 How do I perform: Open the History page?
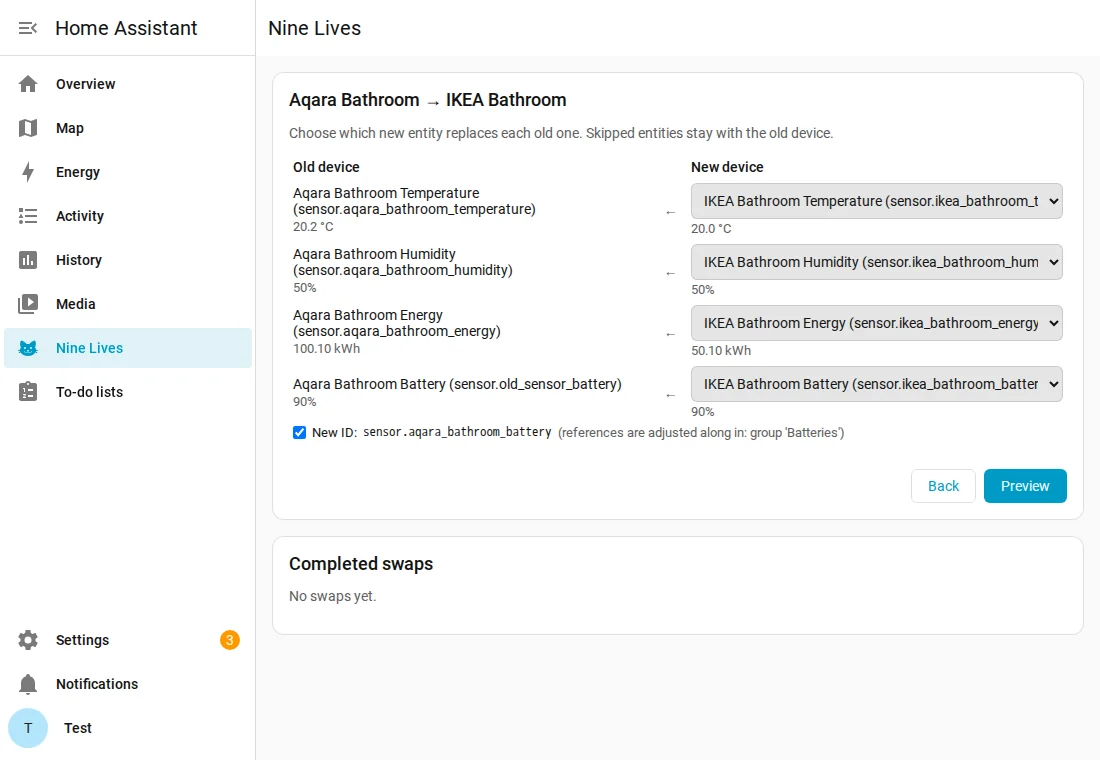pos(128,260)
